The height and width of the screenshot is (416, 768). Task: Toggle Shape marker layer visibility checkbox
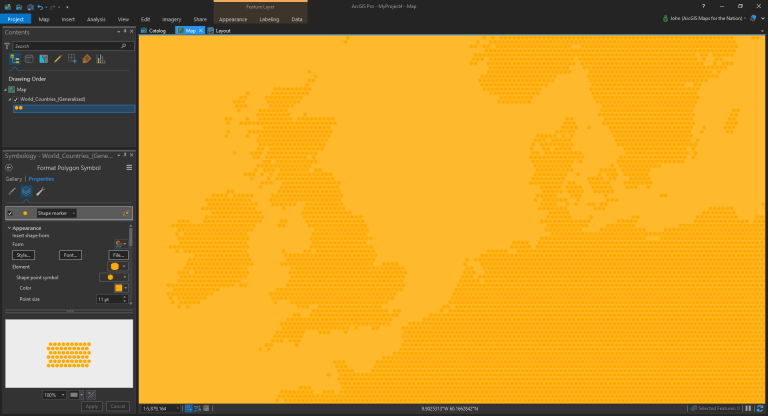tap(10, 213)
